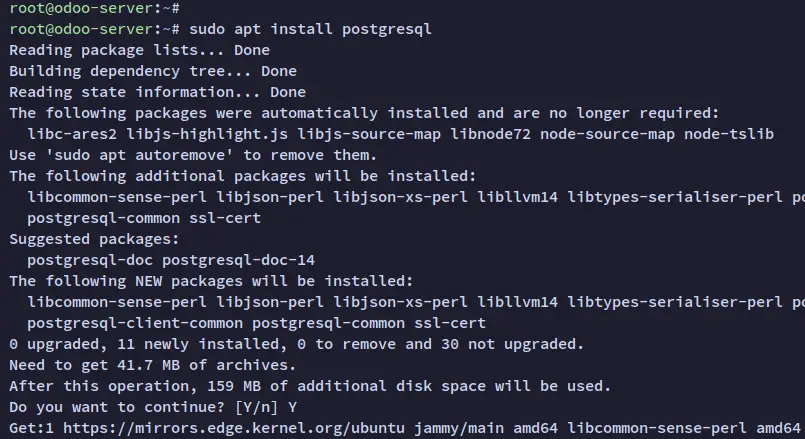This screenshot has height=439, width=805.
Task: Click the 'node-tslib' package name
Action: [729, 135]
